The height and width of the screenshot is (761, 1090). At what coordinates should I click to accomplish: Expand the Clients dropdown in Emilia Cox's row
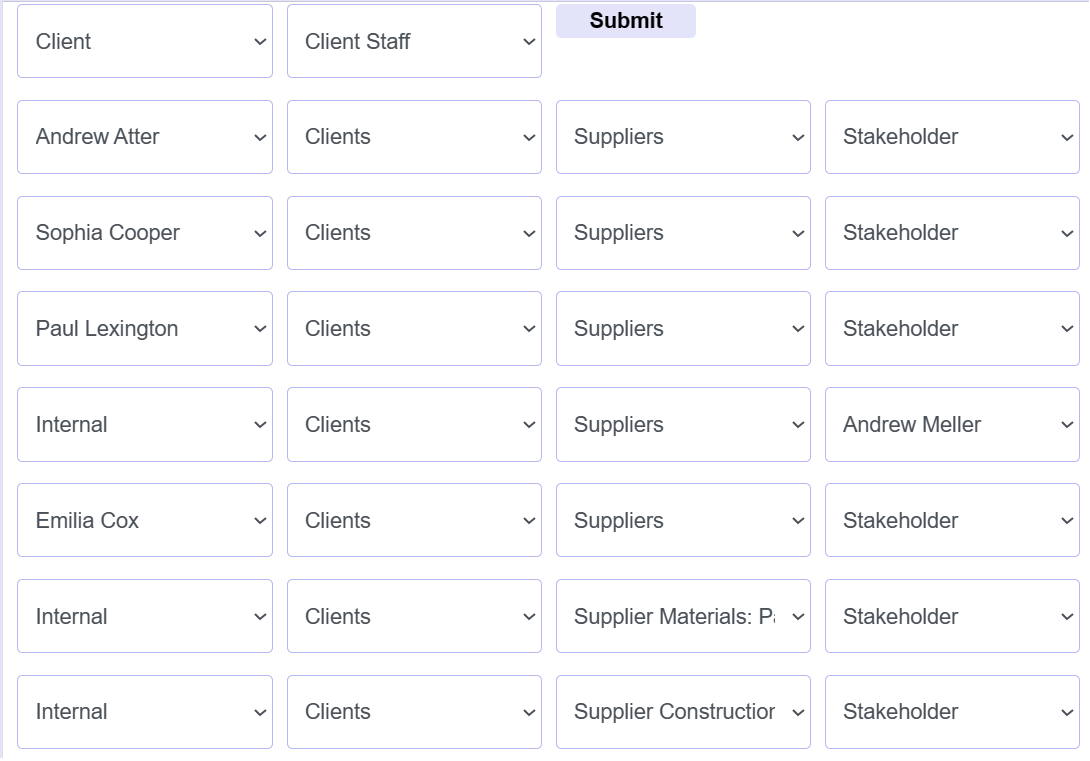point(413,520)
